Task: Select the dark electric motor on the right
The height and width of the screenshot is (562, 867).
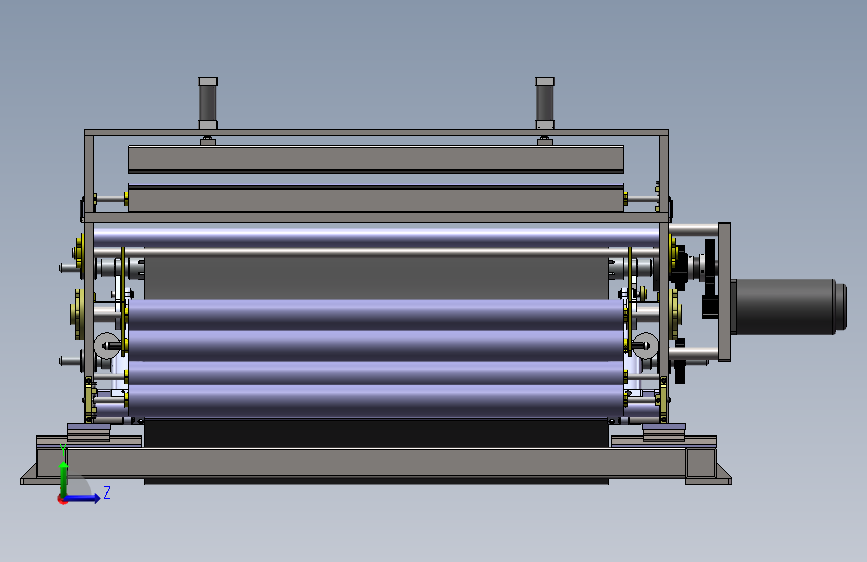Action: coord(790,306)
